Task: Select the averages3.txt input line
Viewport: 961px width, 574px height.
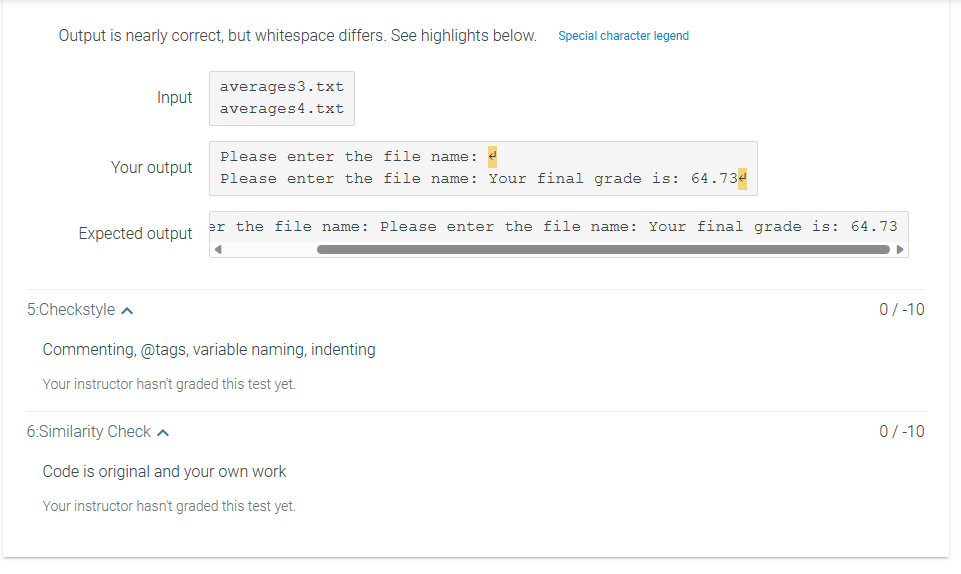Action: coord(282,87)
